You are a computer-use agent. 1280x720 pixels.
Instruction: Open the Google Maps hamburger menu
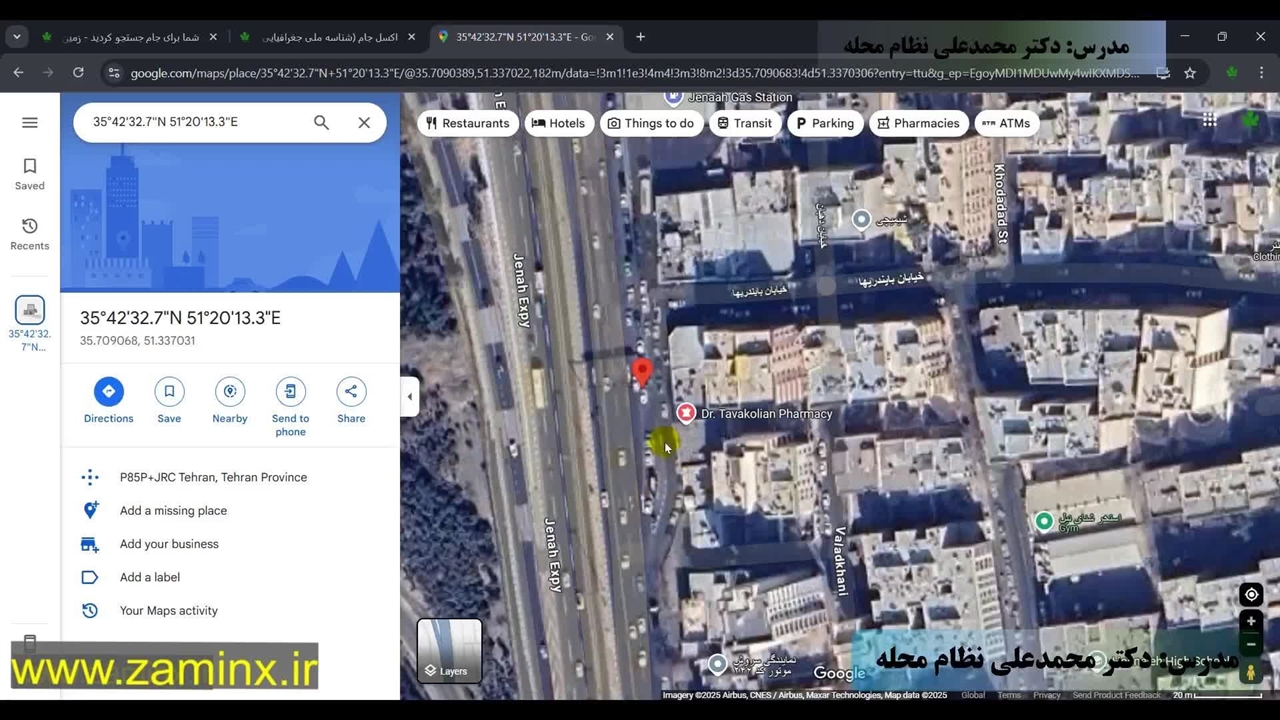(x=30, y=123)
